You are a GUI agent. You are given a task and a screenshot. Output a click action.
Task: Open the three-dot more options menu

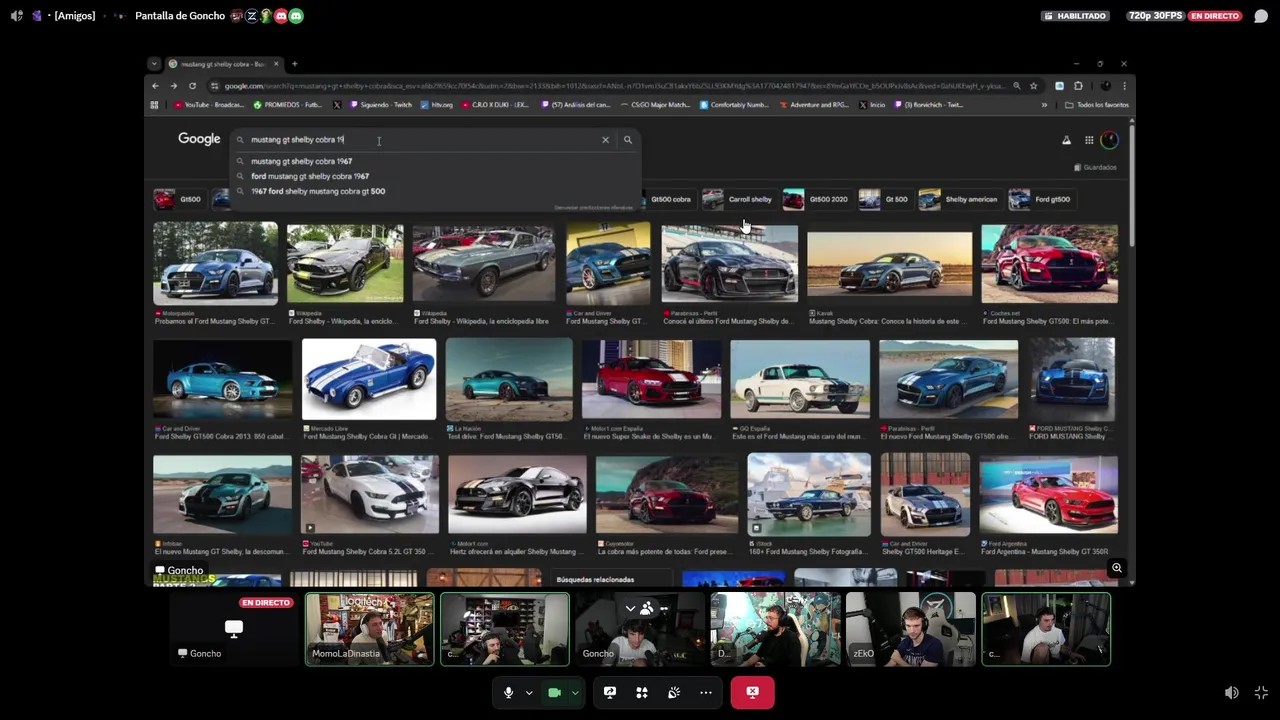[x=706, y=692]
